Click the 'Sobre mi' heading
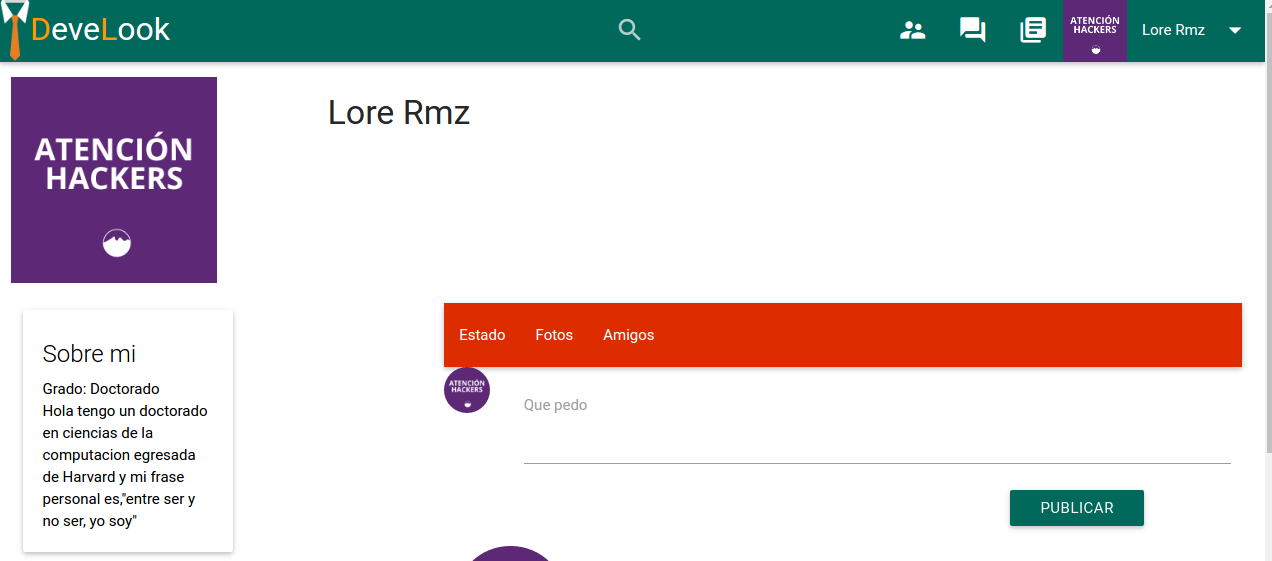Image resolution: width=1272 pixels, height=561 pixels. tap(89, 353)
